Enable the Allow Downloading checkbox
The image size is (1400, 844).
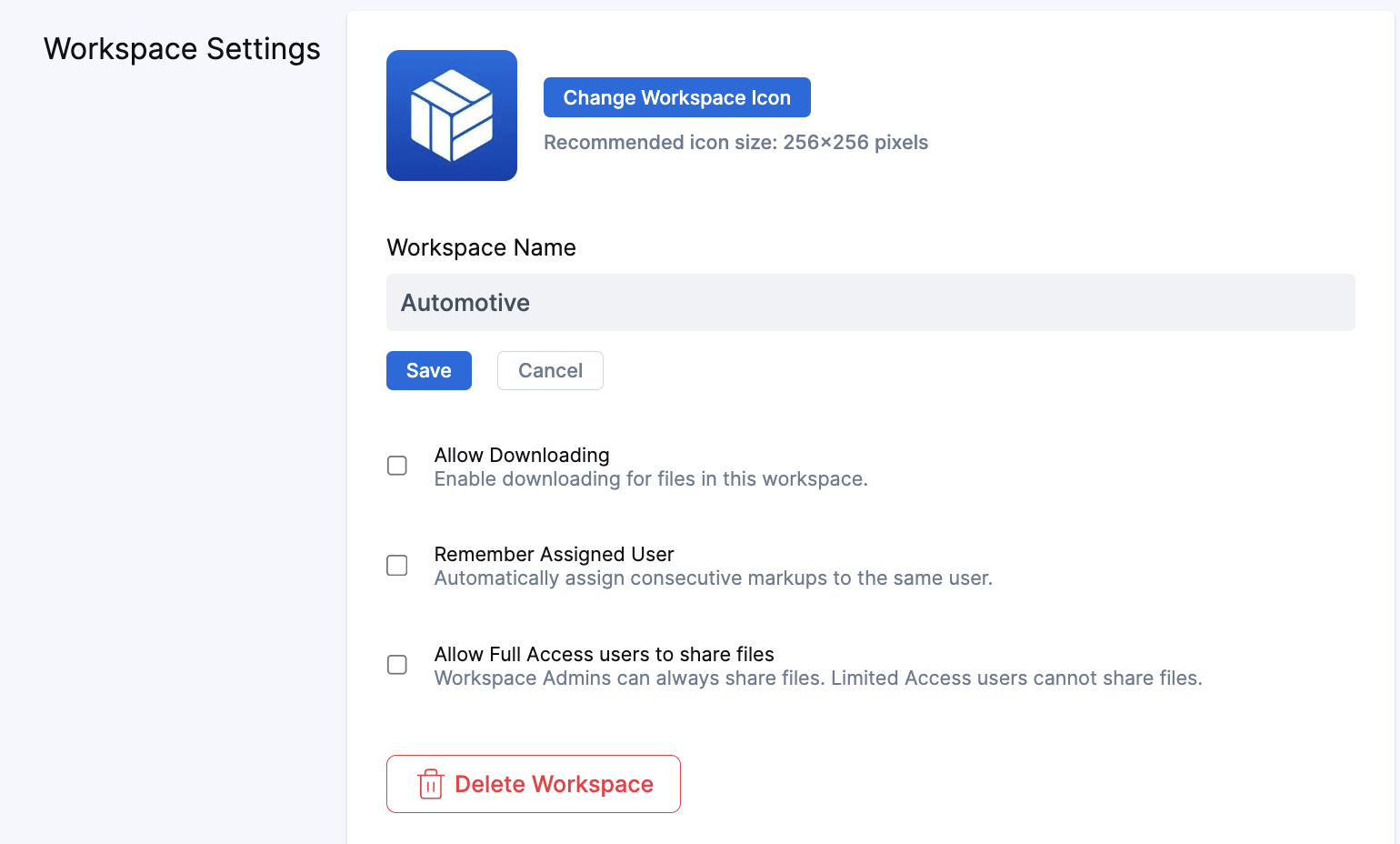pos(397,466)
